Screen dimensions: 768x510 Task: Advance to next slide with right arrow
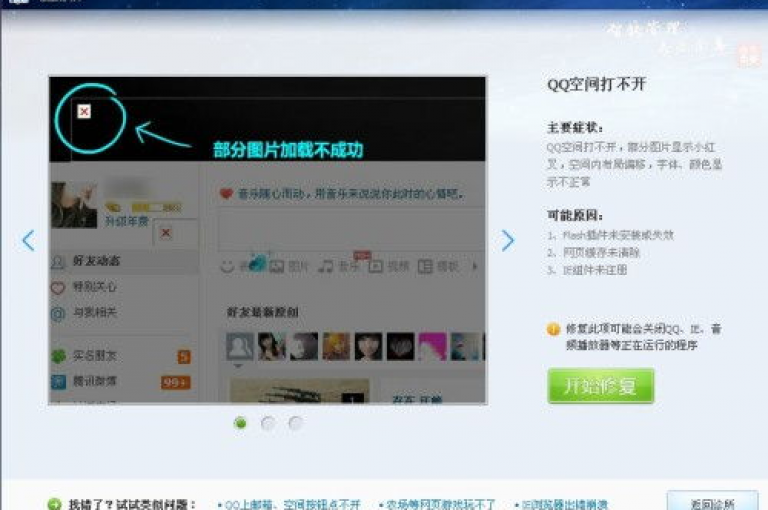pyautogui.click(x=508, y=241)
